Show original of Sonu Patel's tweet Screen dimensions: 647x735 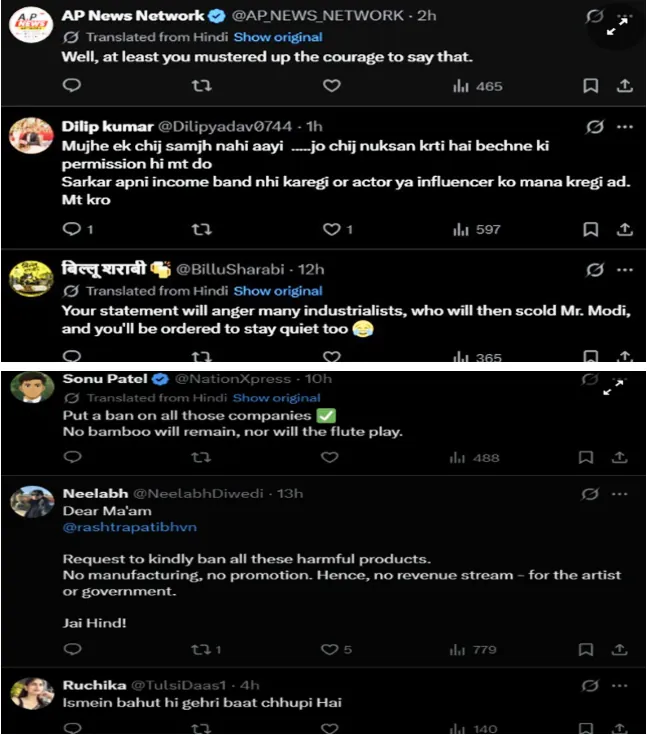coord(277,398)
